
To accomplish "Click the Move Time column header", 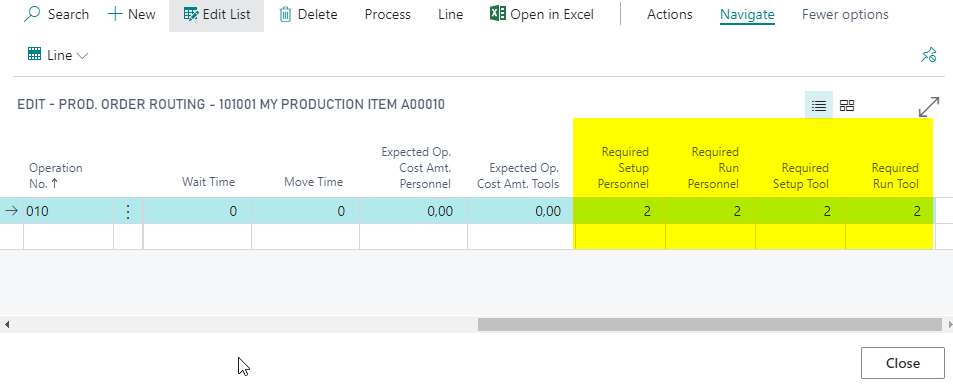I will [x=314, y=182].
